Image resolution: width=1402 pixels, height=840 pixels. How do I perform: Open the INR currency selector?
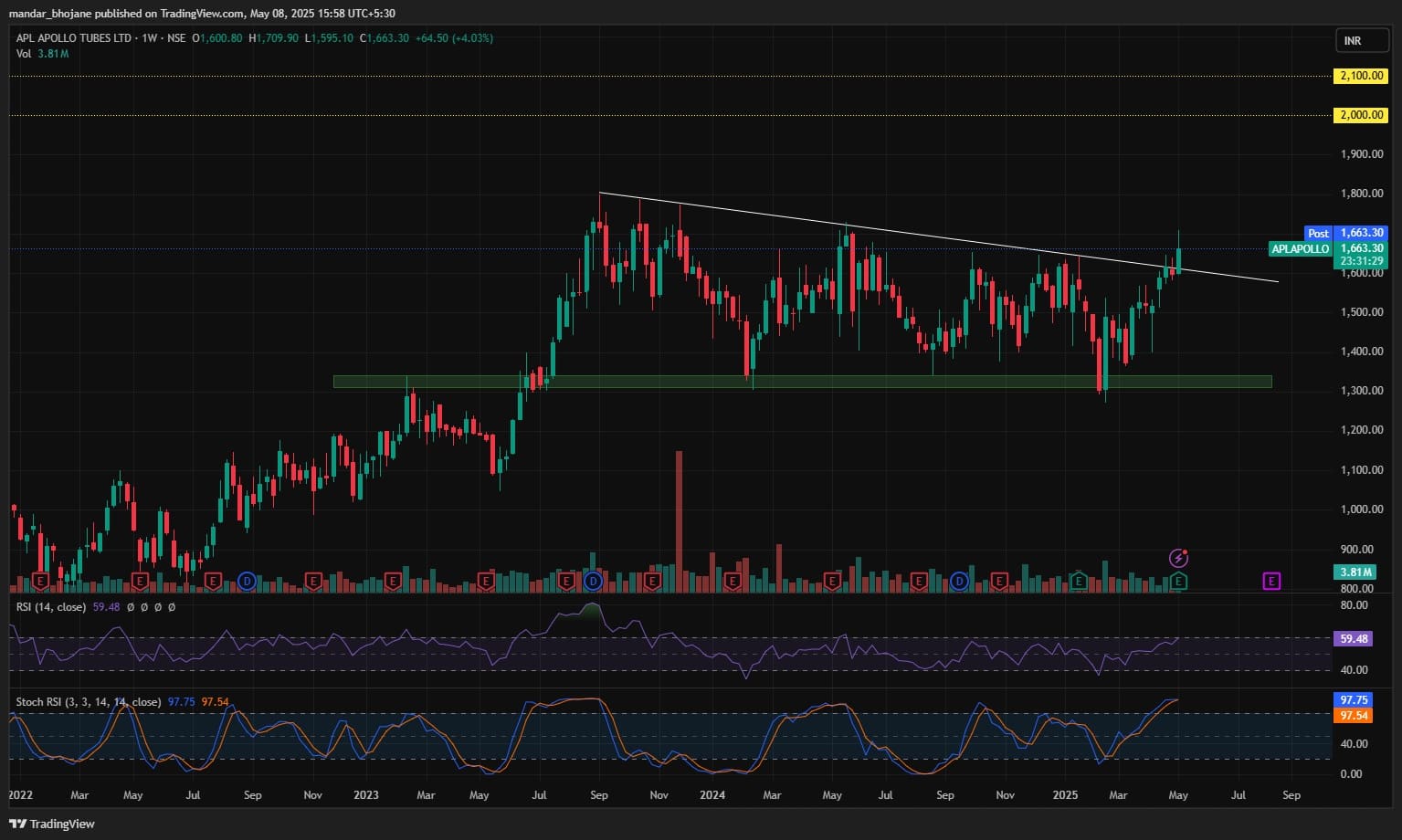coord(1353,41)
